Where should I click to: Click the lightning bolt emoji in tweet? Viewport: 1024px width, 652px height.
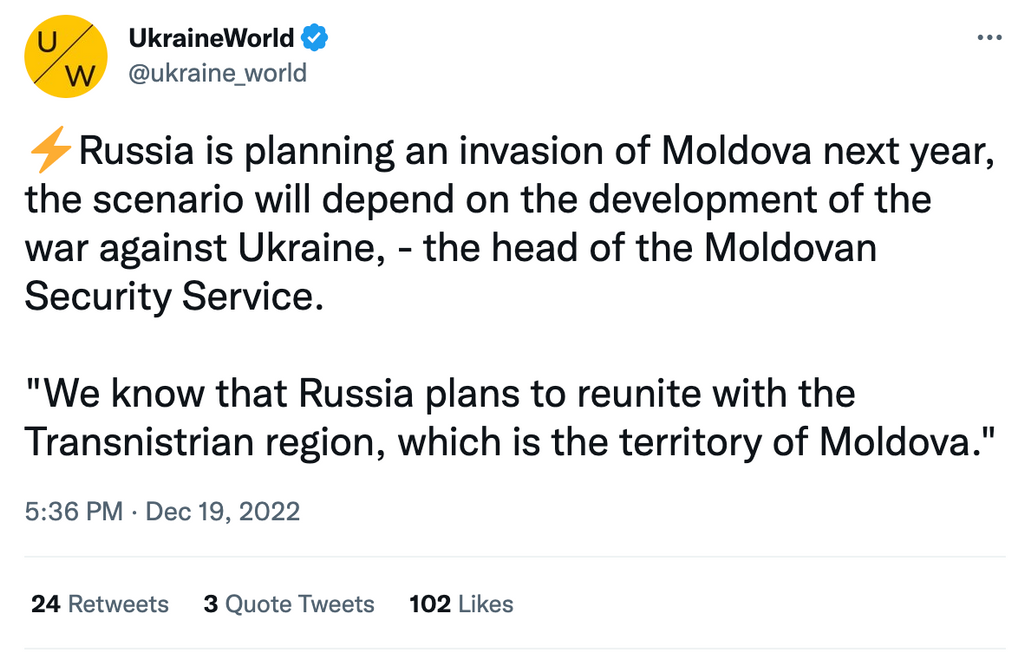tap(49, 153)
